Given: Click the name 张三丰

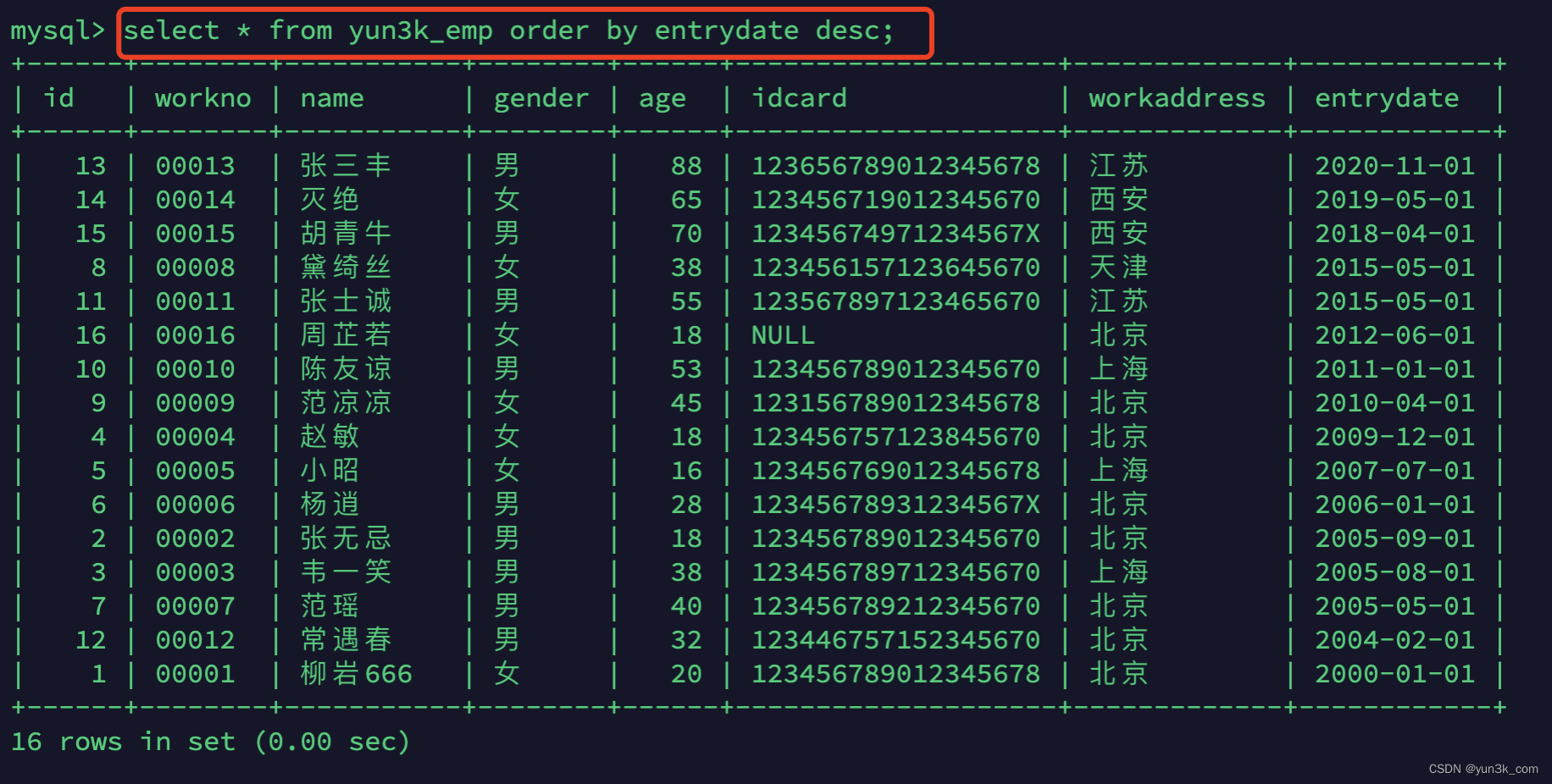Looking at the screenshot, I should pyautogui.click(x=346, y=166).
